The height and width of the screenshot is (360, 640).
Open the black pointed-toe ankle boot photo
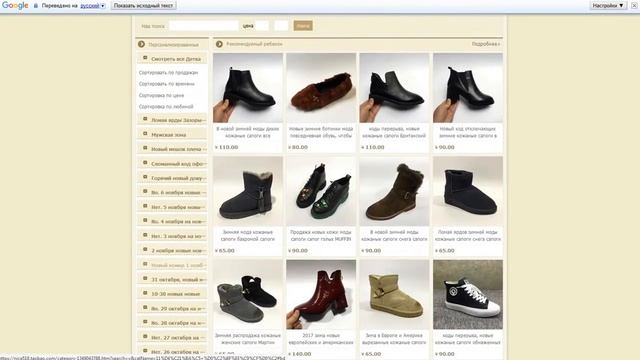point(394,88)
